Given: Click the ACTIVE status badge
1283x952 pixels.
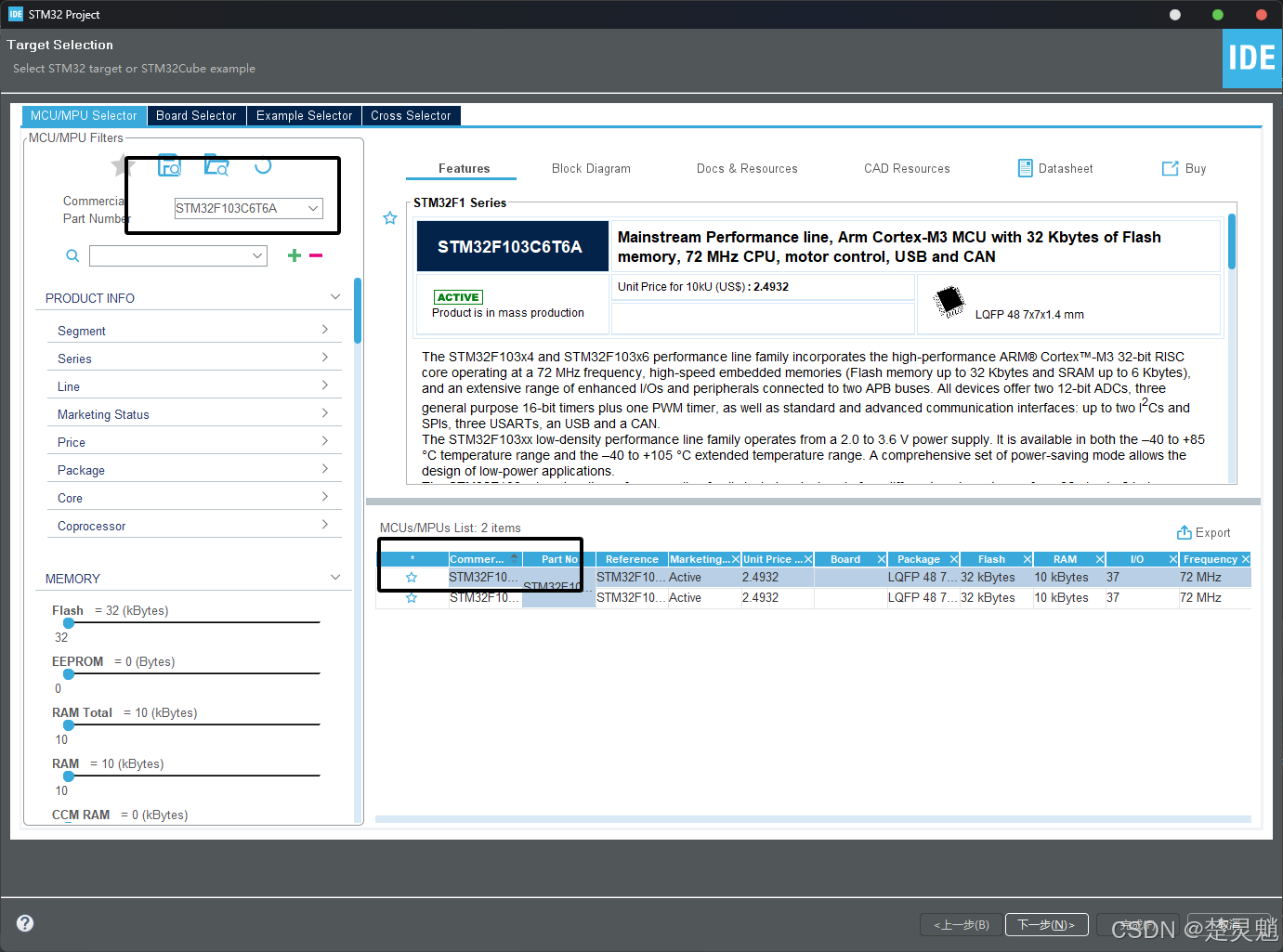Looking at the screenshot, I should point(458,297).
